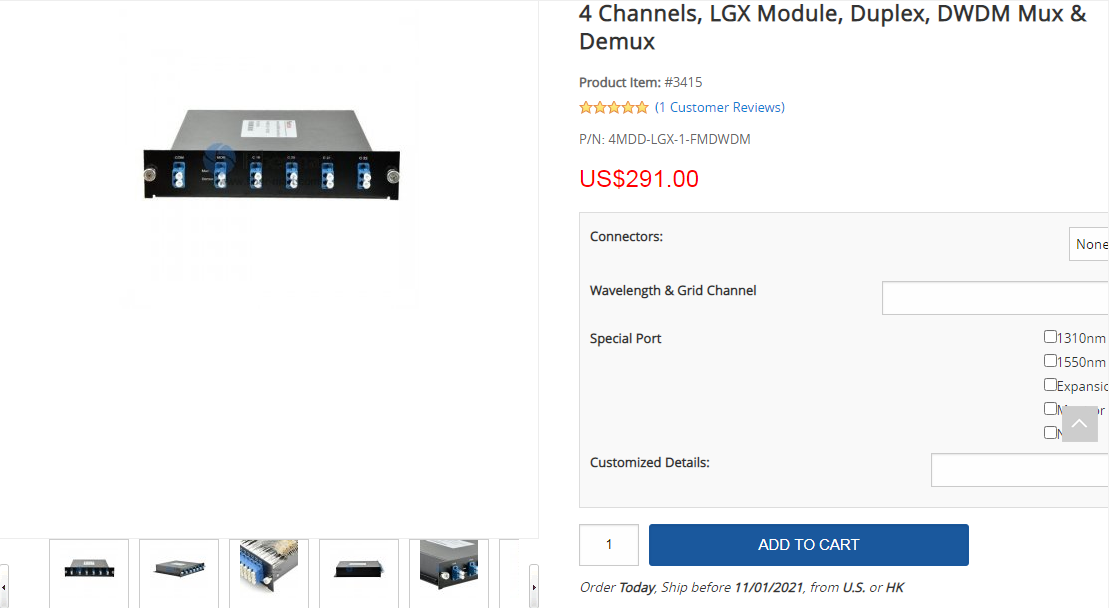Show the third thumbnail with fiber close-up

269,571
